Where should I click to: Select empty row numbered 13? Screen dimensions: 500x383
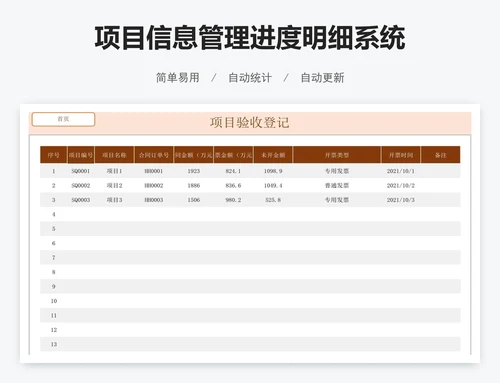(x=250, y=344)
